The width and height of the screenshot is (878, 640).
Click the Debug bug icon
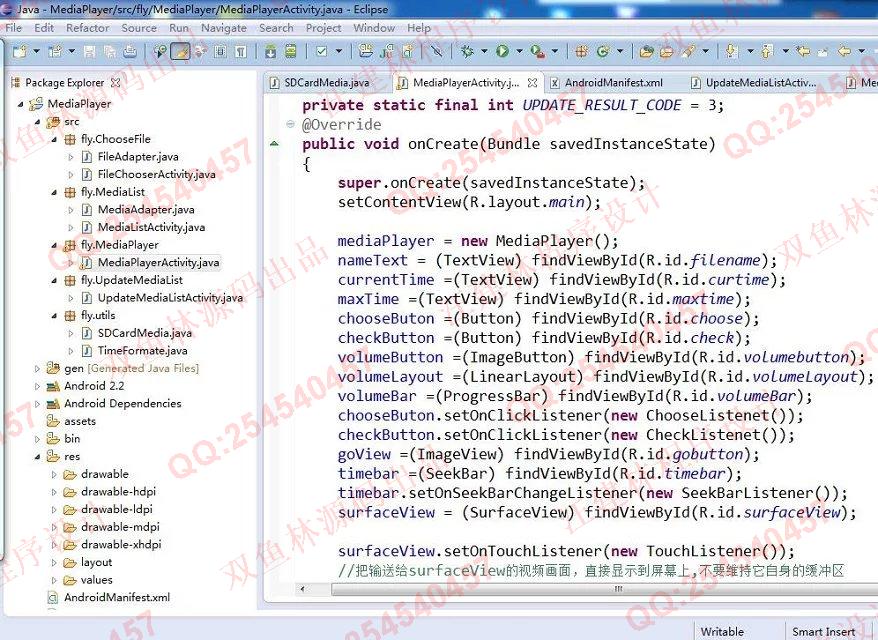467,52
